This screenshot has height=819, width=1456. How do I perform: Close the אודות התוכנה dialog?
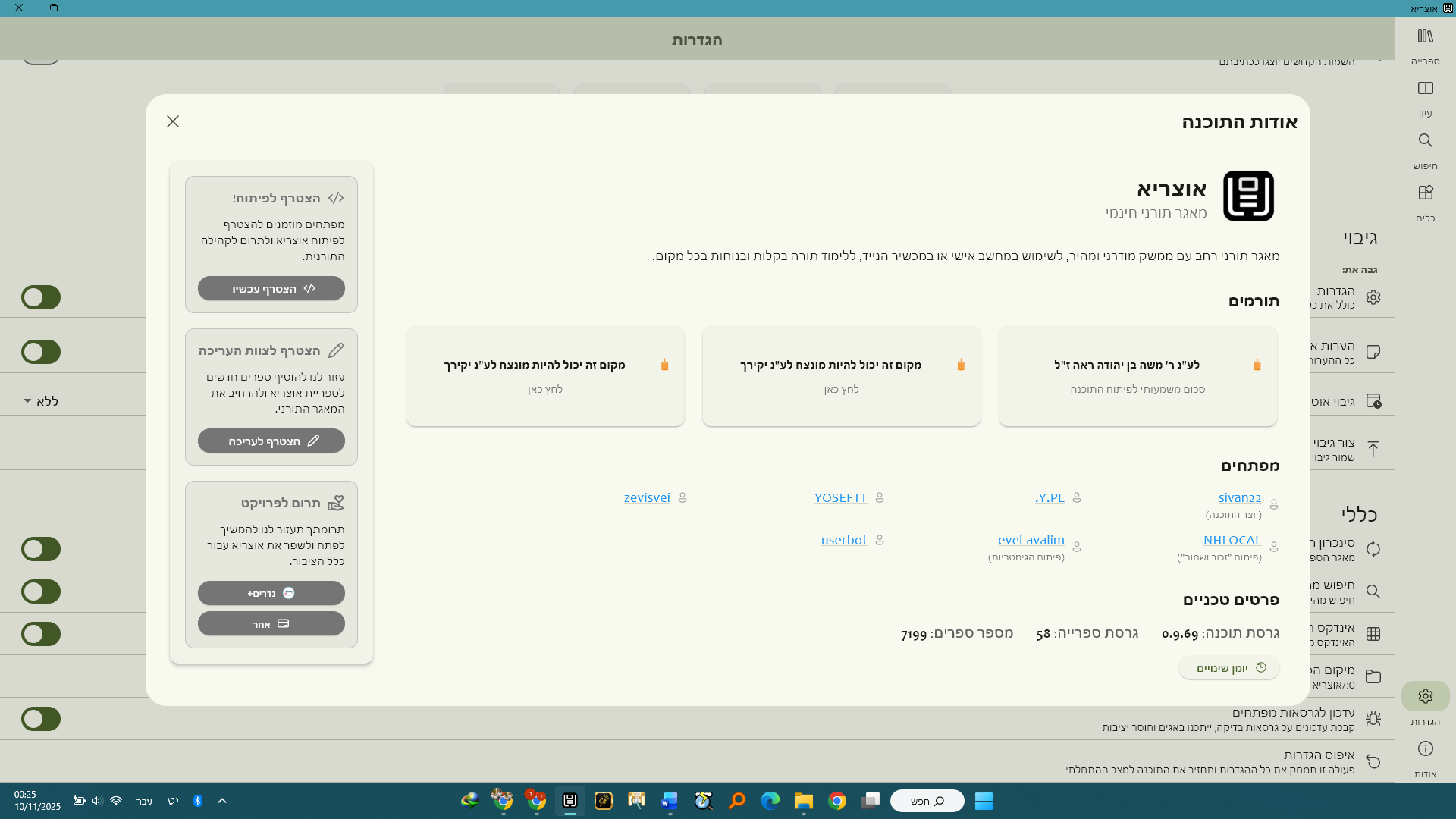[173, 121]
